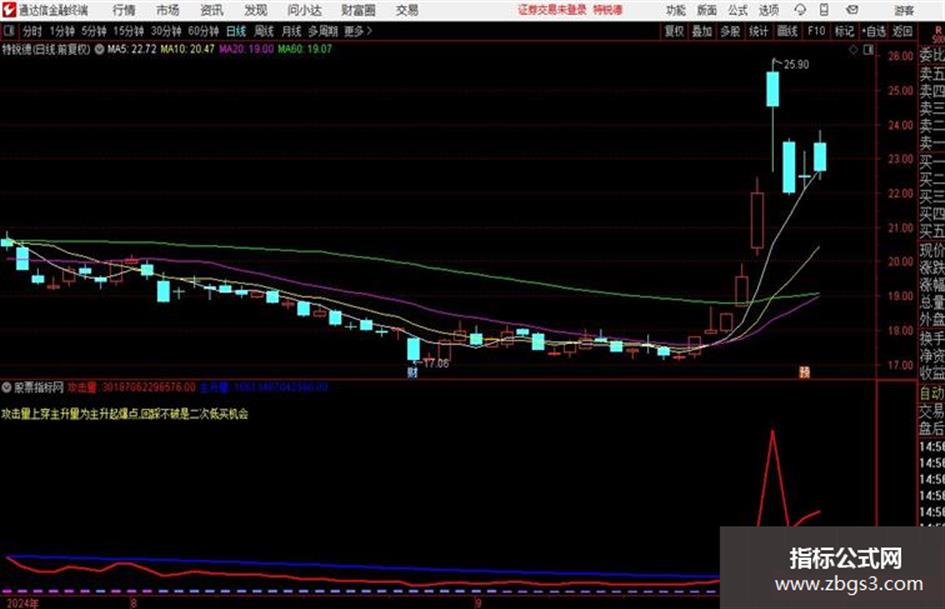Toggle the side panel icon at chart corner
The image size is (945, 609).
[x=868, y=50]
